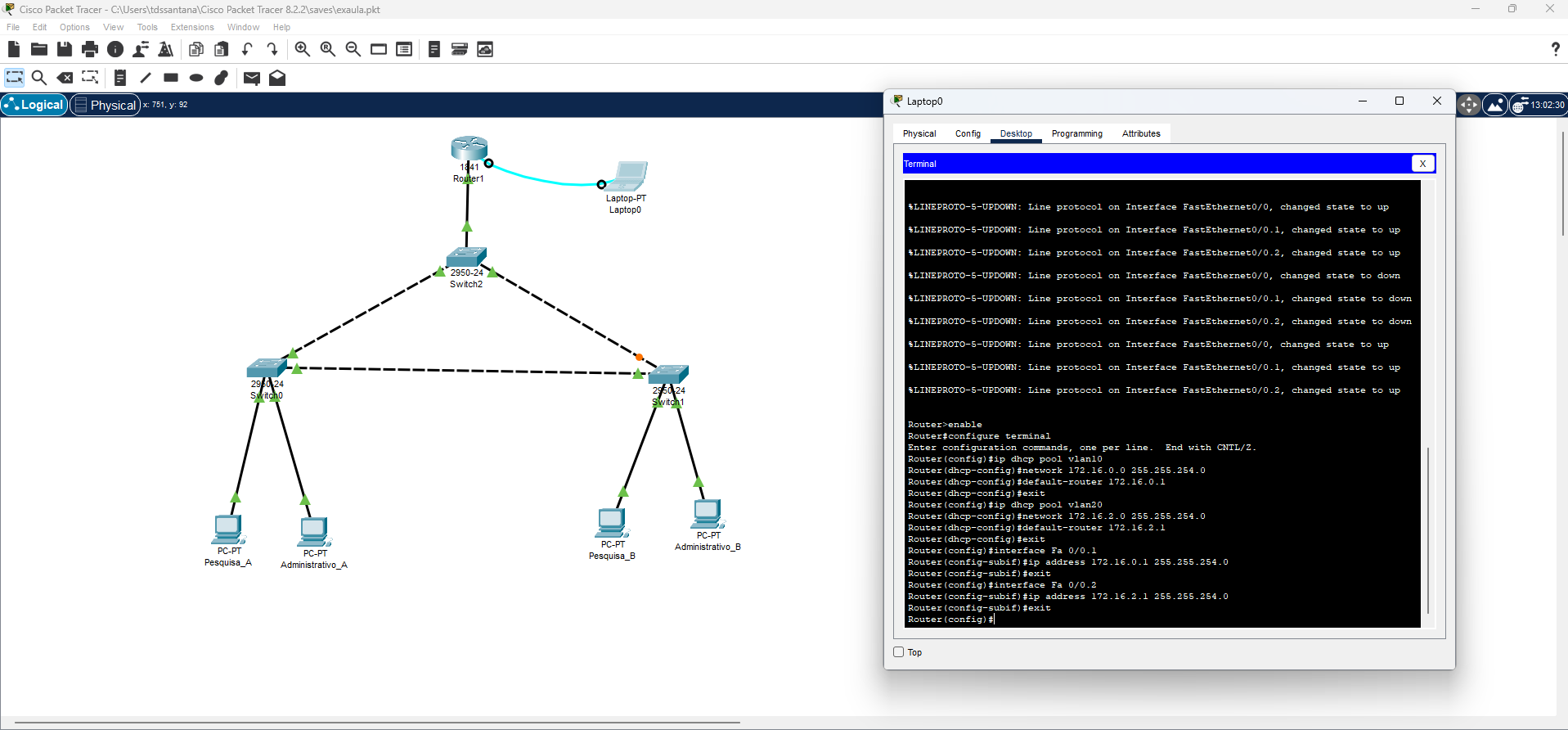Click the move object arrows icon
This screenshot has height=730, width=1568.
click(1469, 105)
